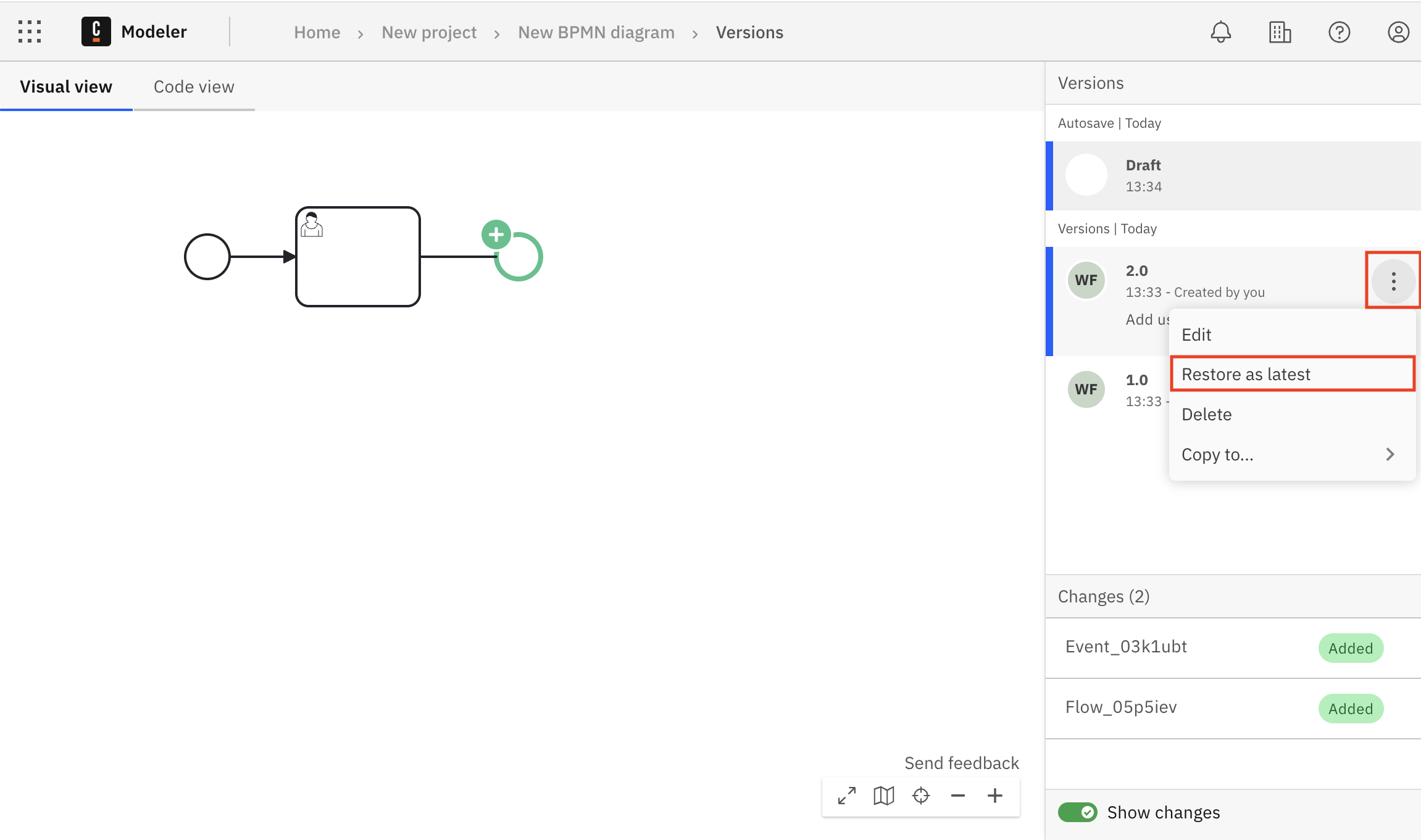1421x840 pixels.
Task: Expand the Copy to... submenu arrow
Action: coord(1390,454)
